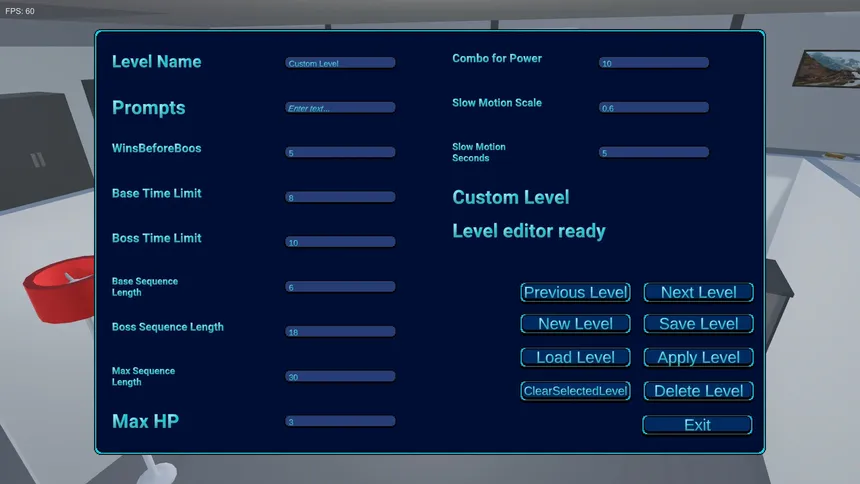Click the Prompts label

pyautogui.click(x=149, y=108)
